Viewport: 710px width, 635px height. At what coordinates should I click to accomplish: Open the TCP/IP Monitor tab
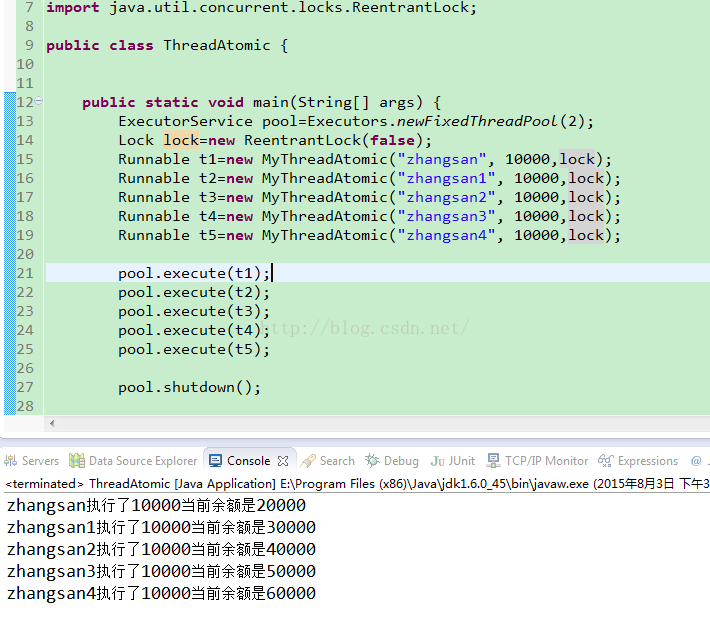[537, 461]
